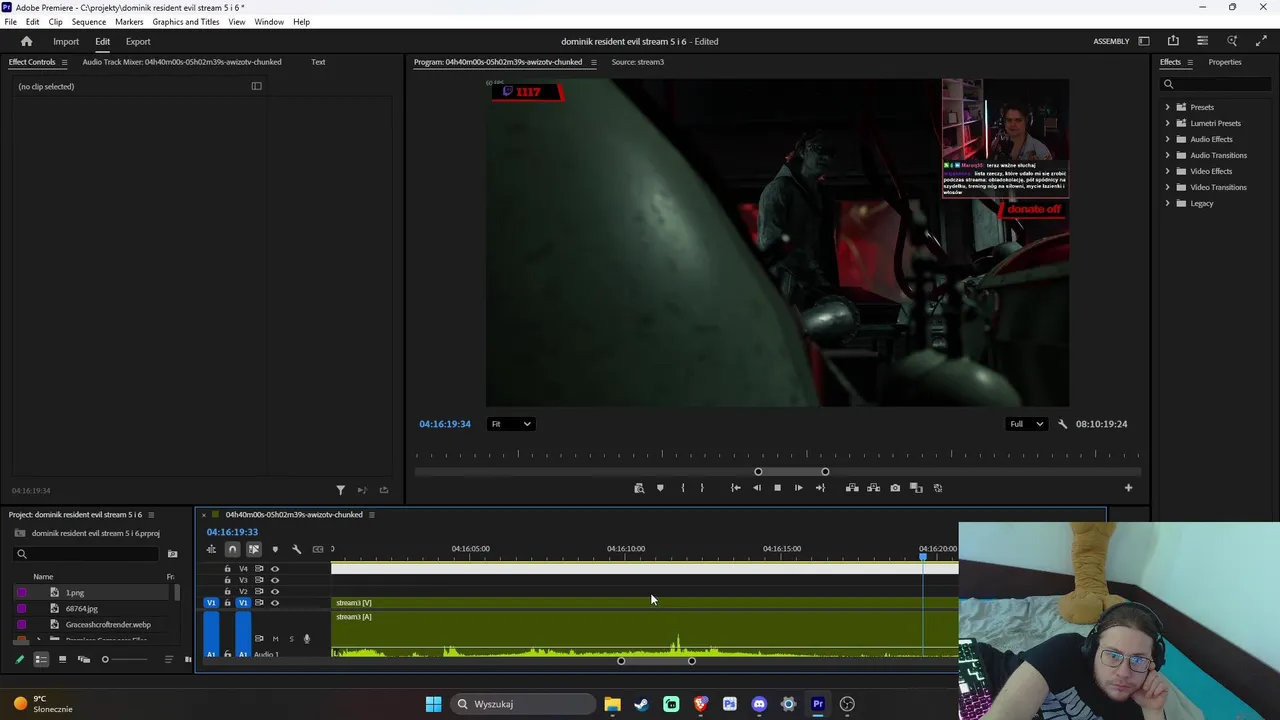Toggle captions track options in timeline
This screenshot has width=1280, height=720.
[318, 549]
